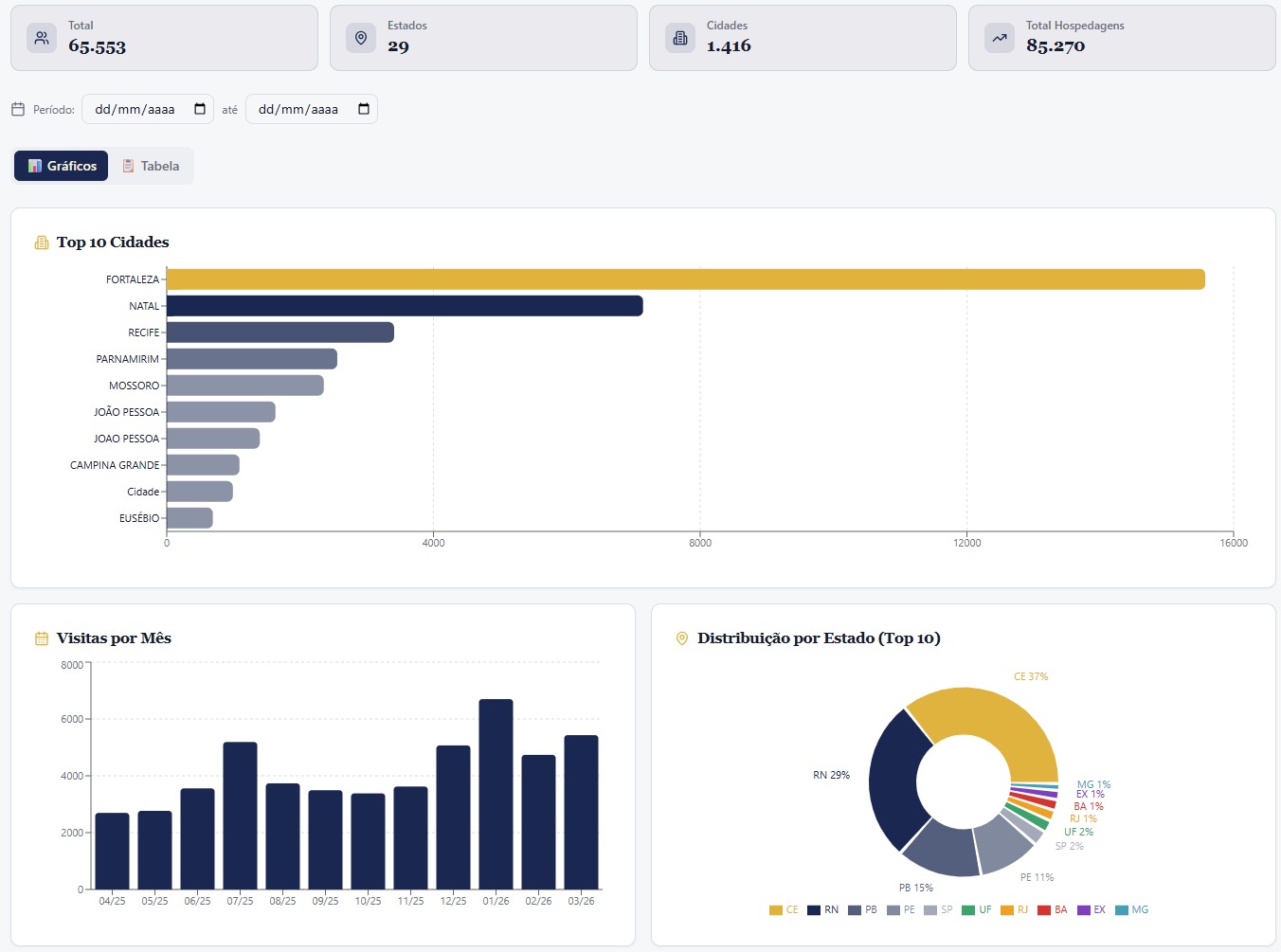The width and height of the screenshot is (1281, 952).
Task: Toggle BA legend item in pie chart
Action: pyautogui.click(x=1053, y=910)
